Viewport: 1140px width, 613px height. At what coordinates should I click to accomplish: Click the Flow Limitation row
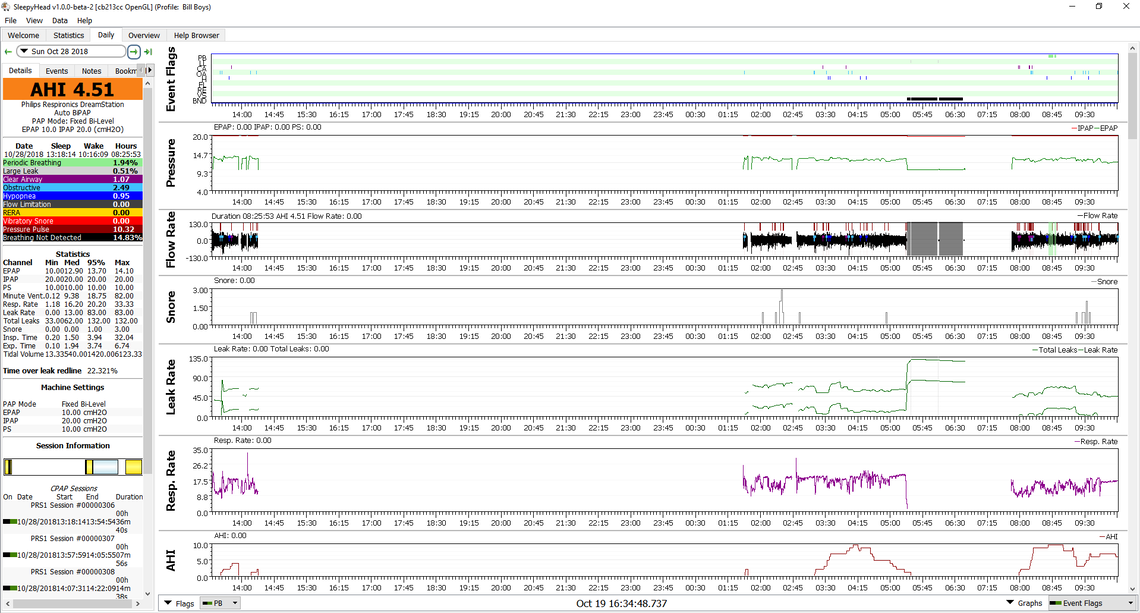coord(72,204)
